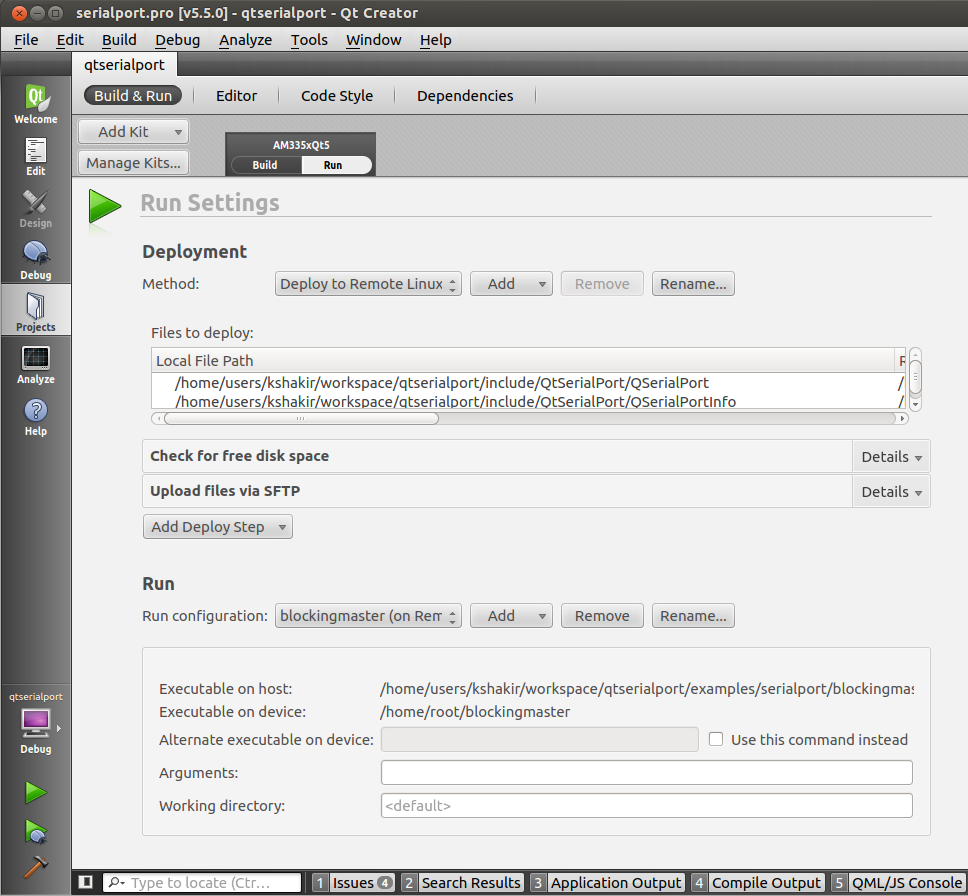Click scroll-right arrow on files list scrollbar

pyautogui.click(x=902, y=419)
